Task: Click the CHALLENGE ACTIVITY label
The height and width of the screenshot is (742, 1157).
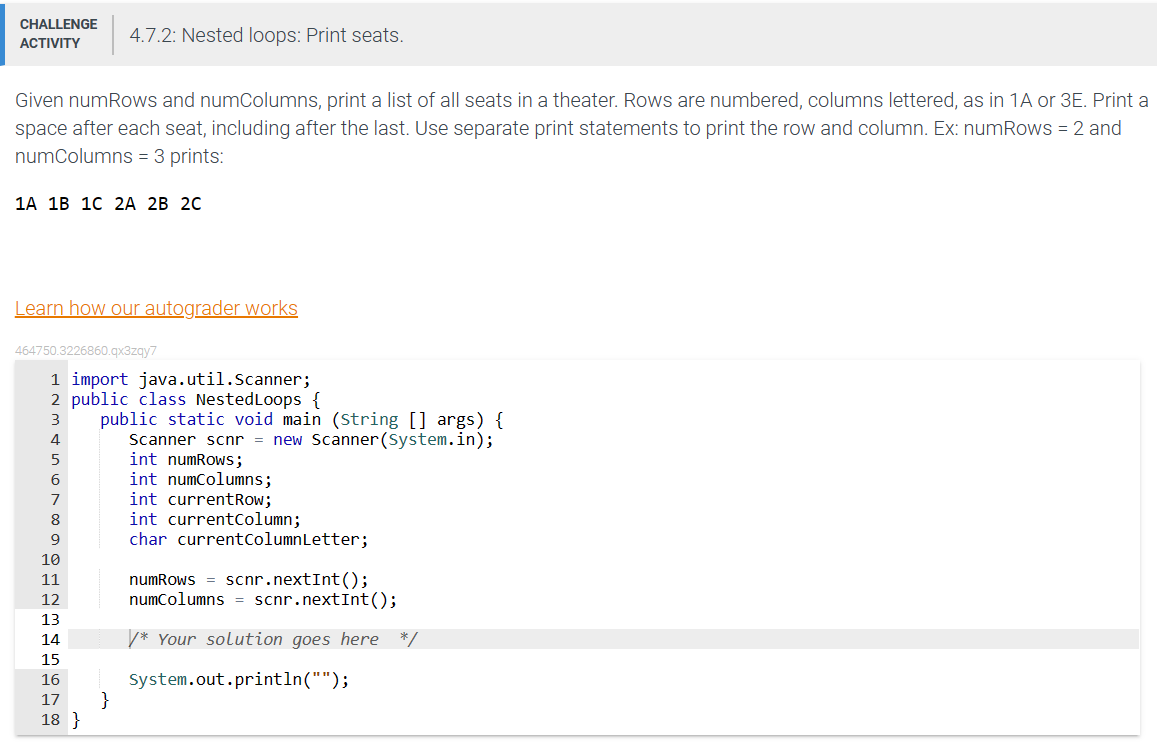Action: click(58, 33)
